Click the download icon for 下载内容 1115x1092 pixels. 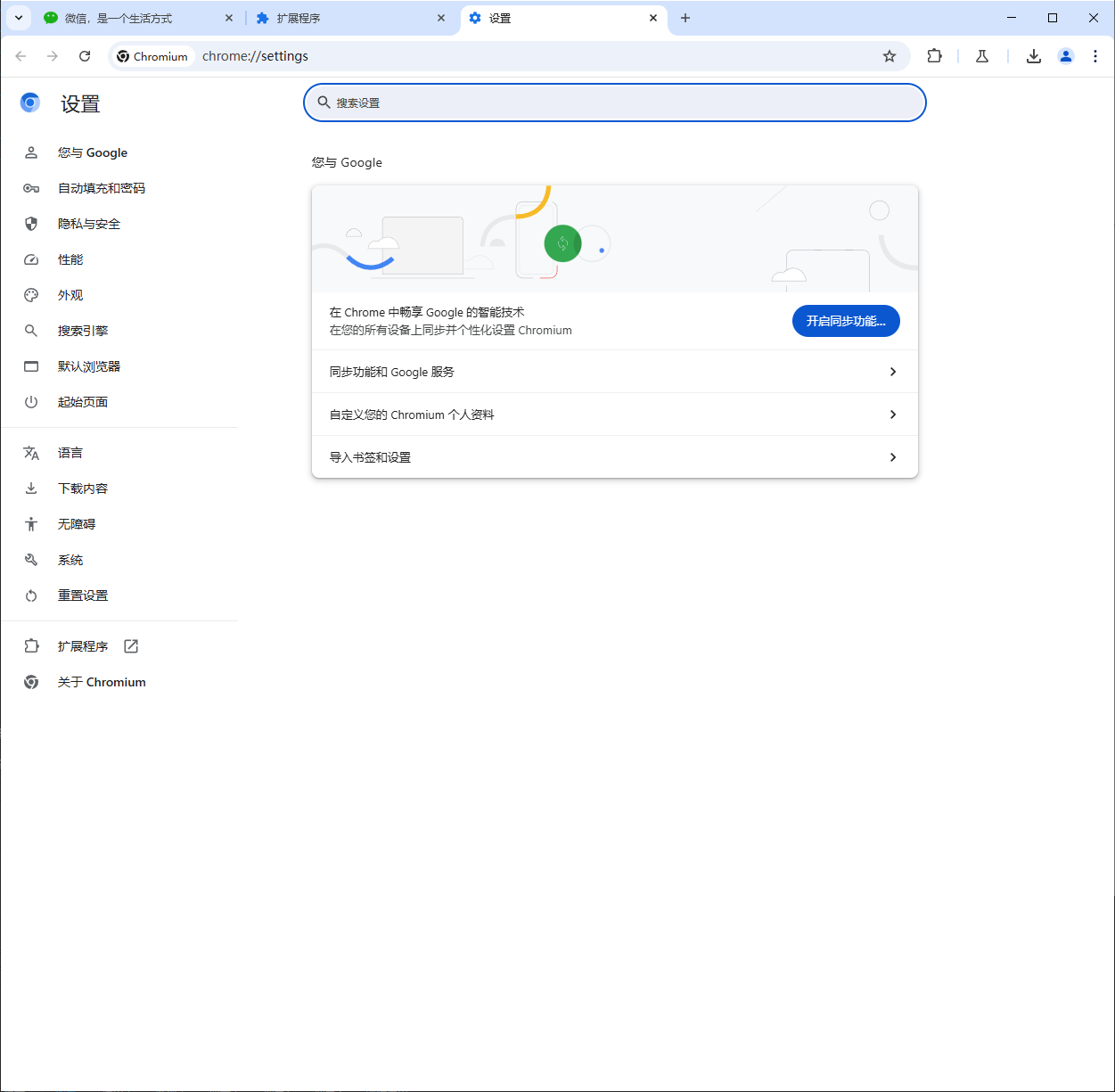pos(31,489)
